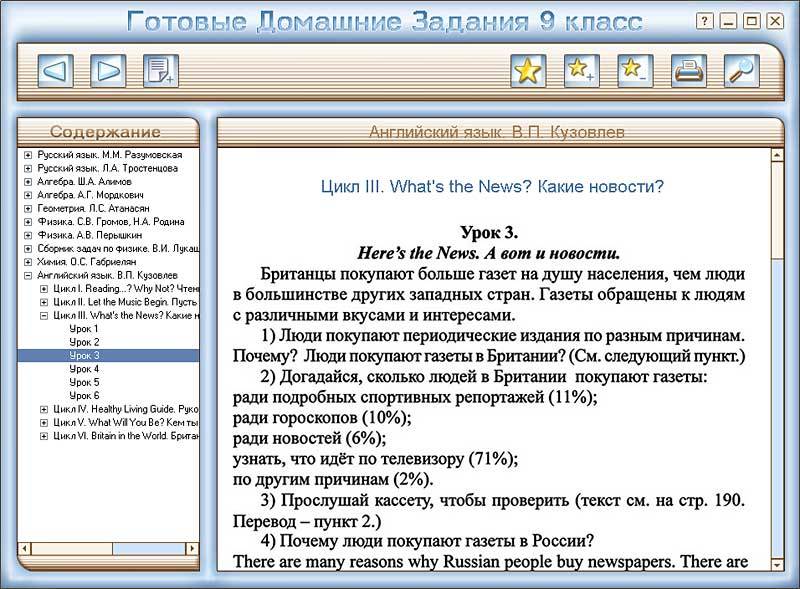The height and width of the screenshot is (589, 800).
Task: Expand Цикл IV. Healthy Living Guide node
Action: coord(44,409)
